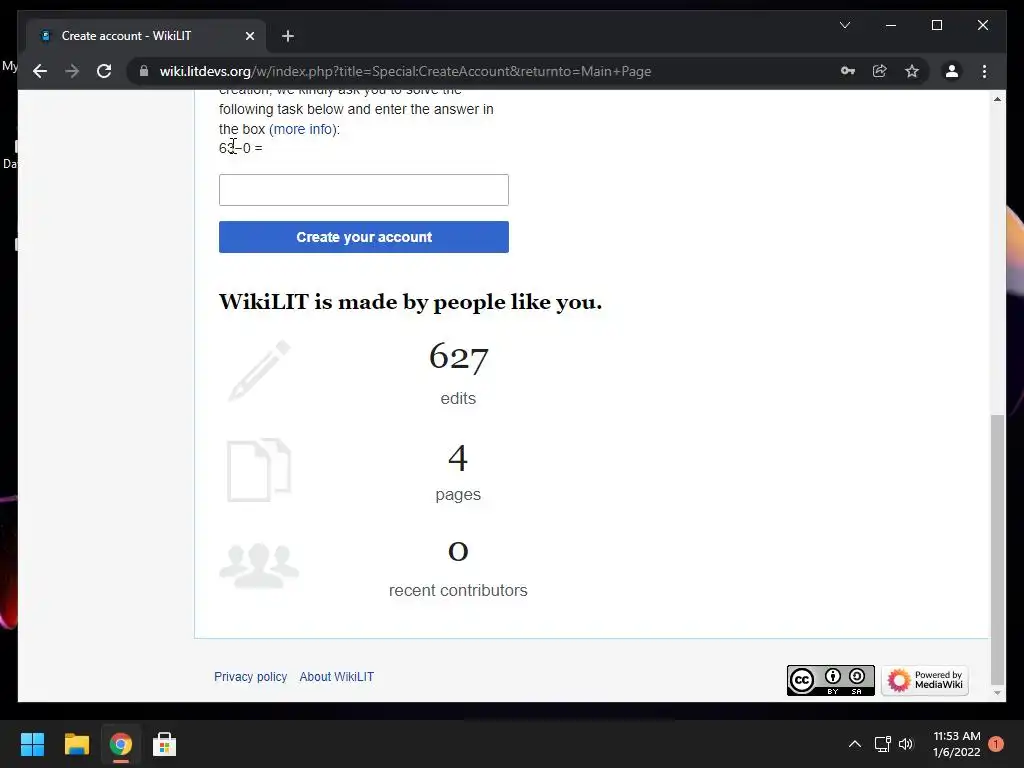Open volume control tray icon
The image size is (1024, 768).
[x=906, y=744]
